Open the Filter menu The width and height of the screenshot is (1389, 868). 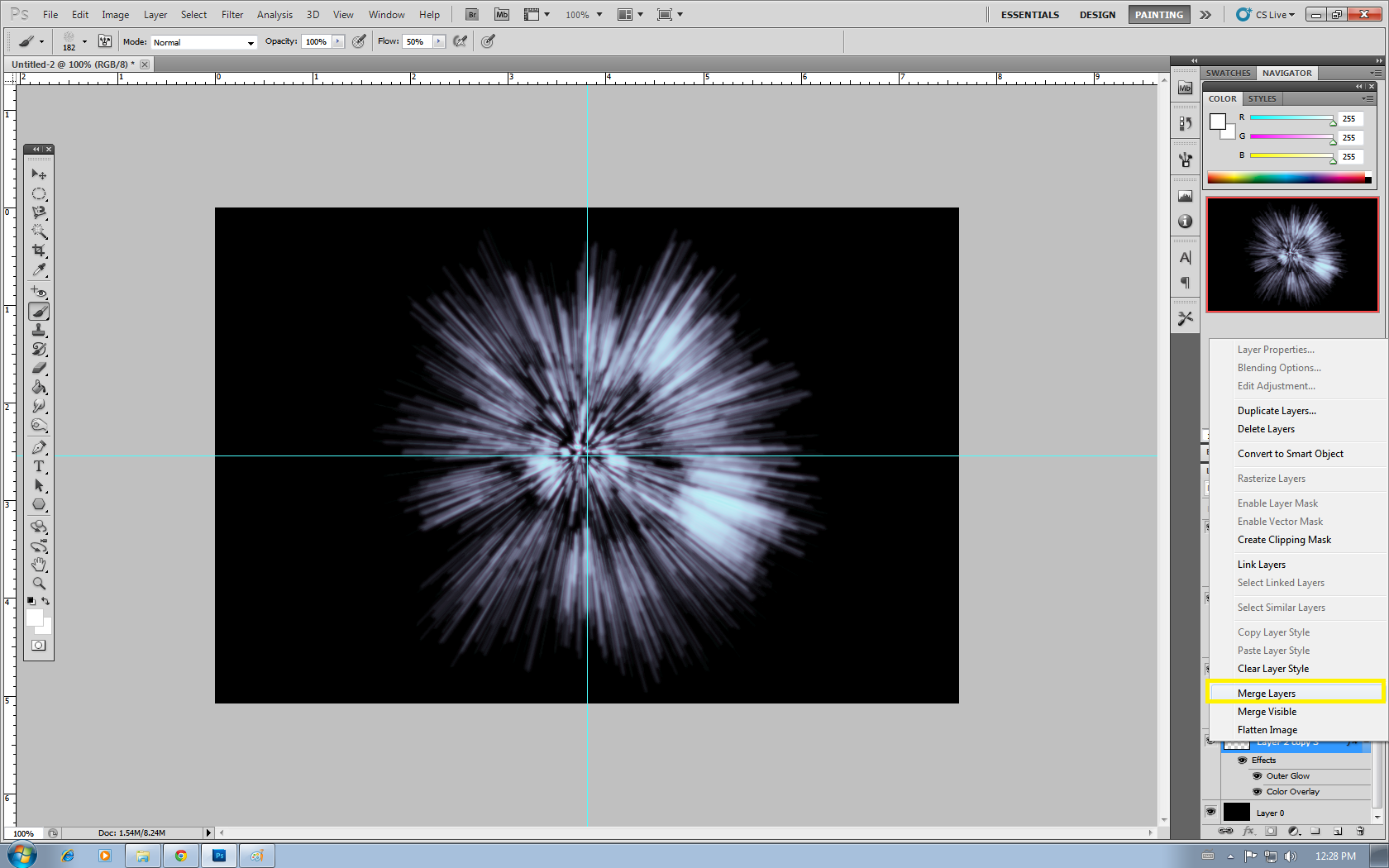point(232,15)
